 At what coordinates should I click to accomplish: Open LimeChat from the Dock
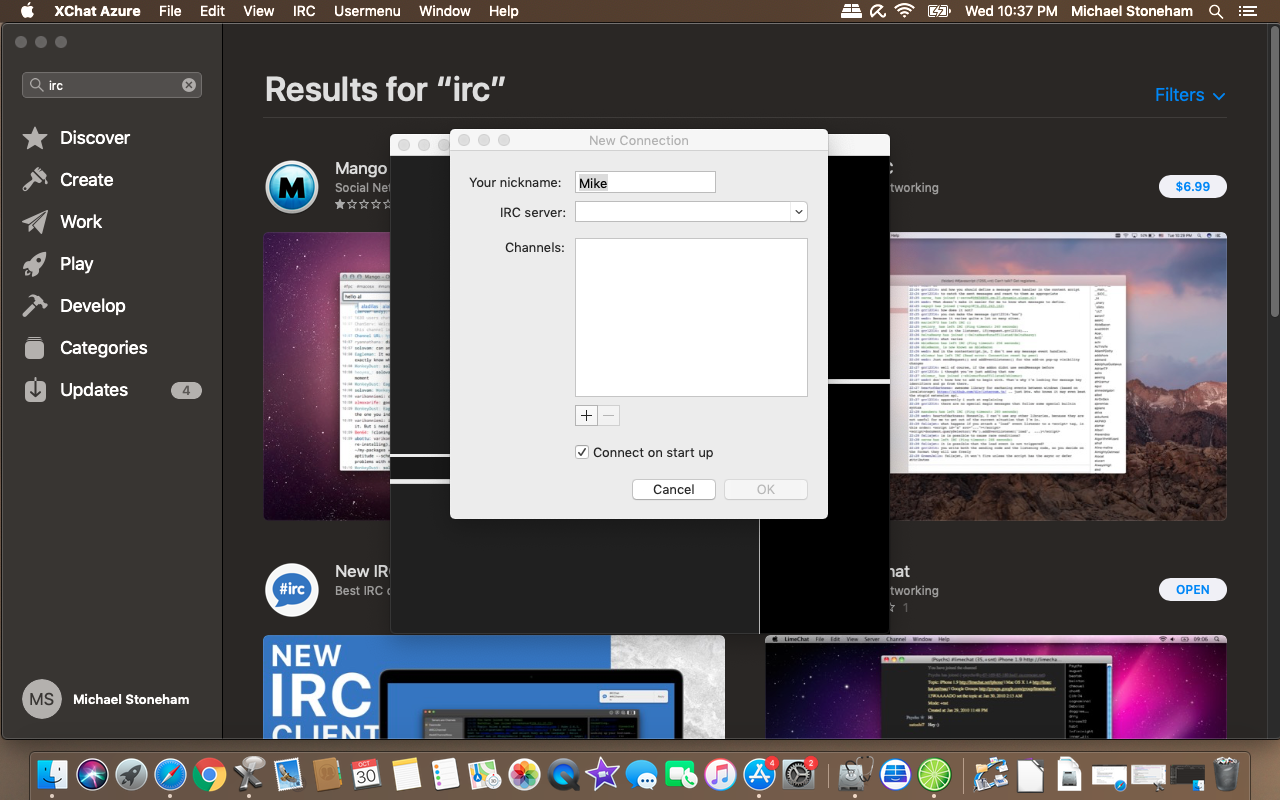click(x=934, y=774)
